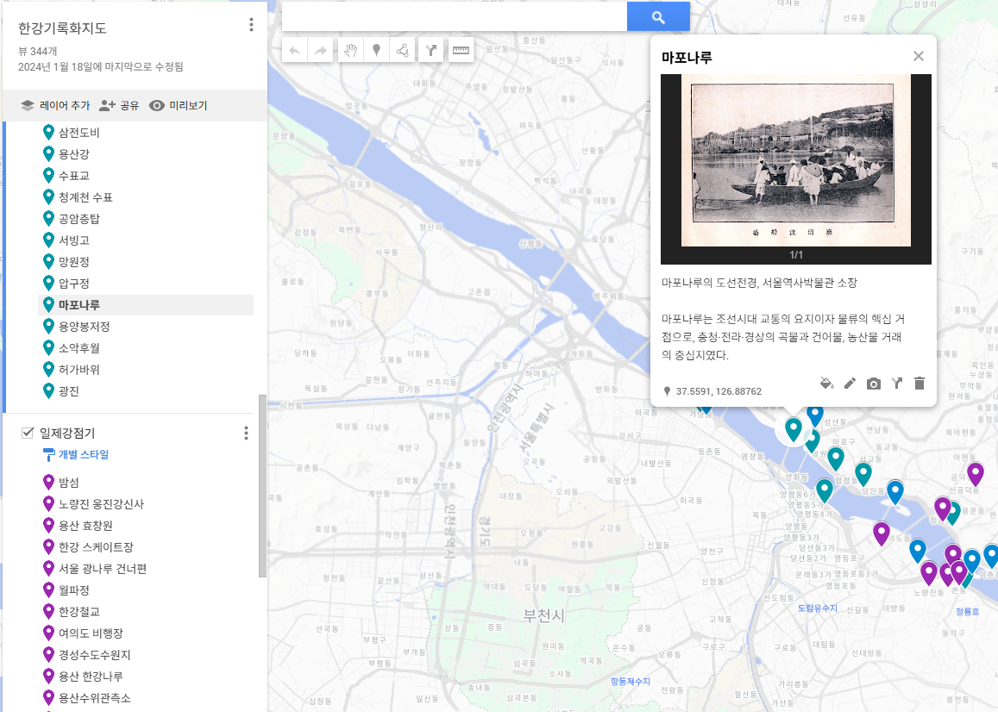The height and width of the screenshot is (712, 998).
Task: Add photo using camera icon in popup
Action: click(x=873, y=383)
